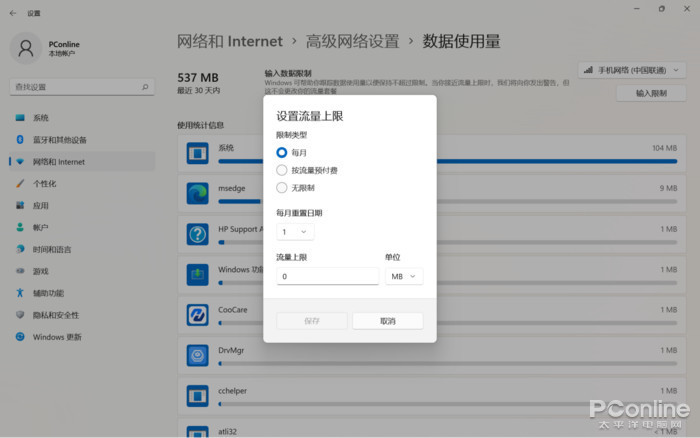Click the signal bars network icon
Screen dimensions: 700x438
(x=588, y=70)
